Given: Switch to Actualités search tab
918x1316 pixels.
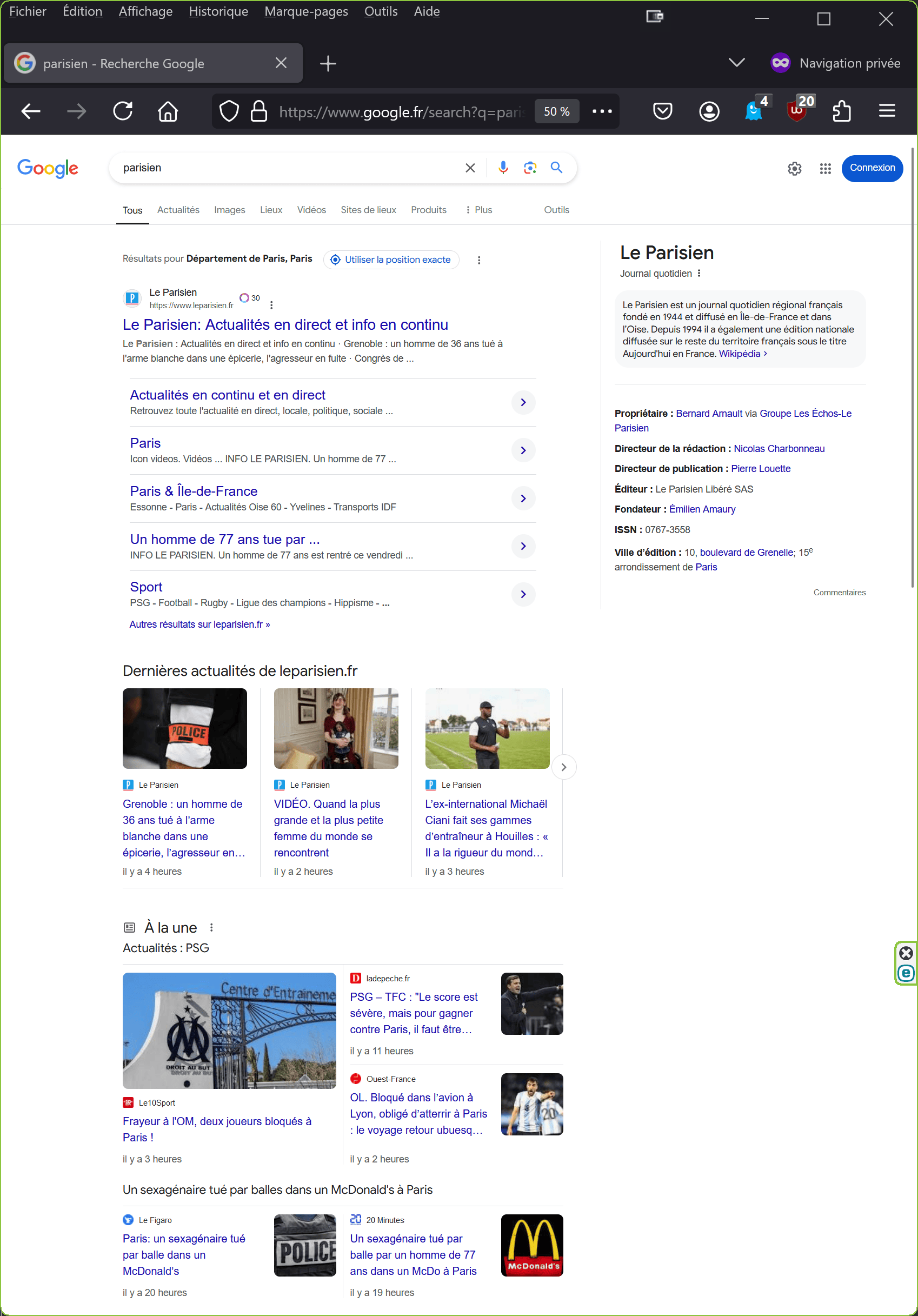Looking at the screenshot, I should 178,210.
